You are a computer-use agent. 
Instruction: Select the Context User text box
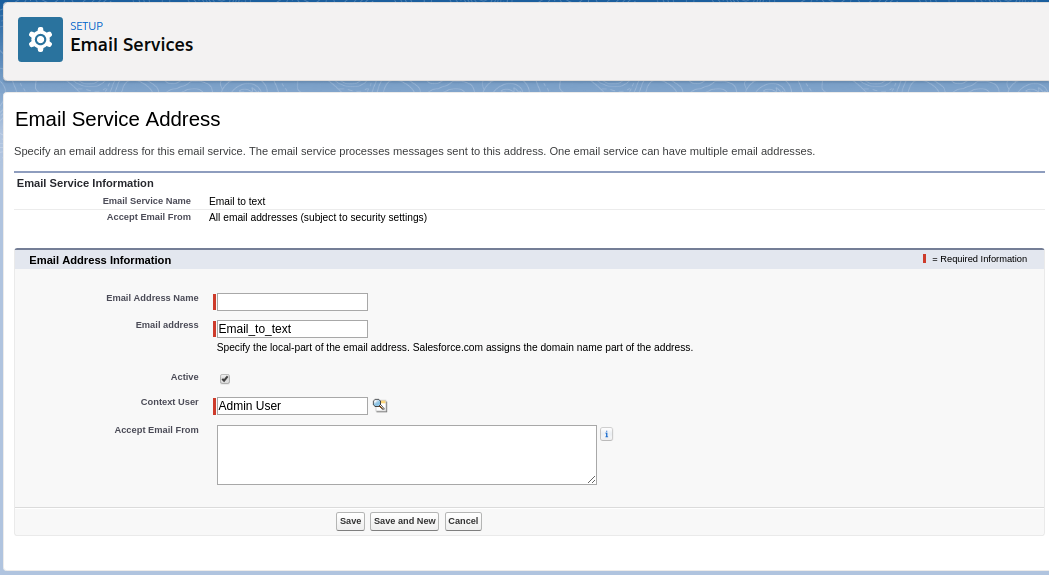point(292,406)
